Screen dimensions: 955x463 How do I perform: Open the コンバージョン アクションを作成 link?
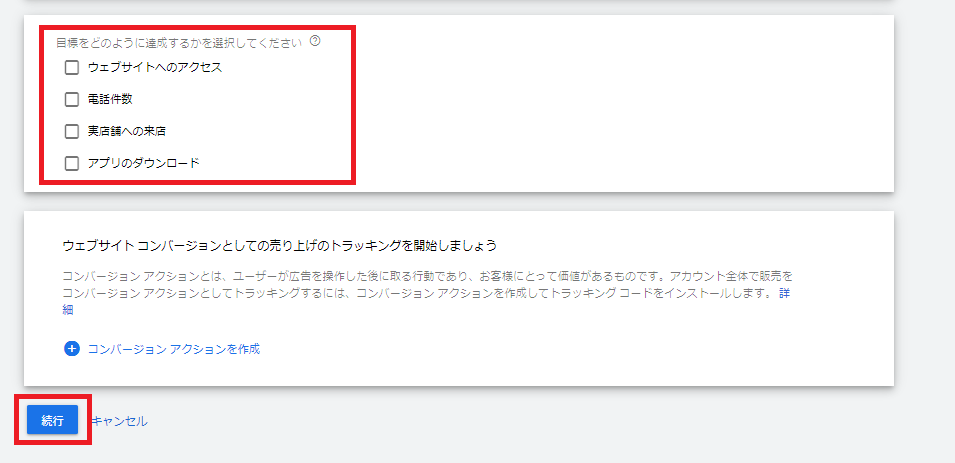[174, 349]
